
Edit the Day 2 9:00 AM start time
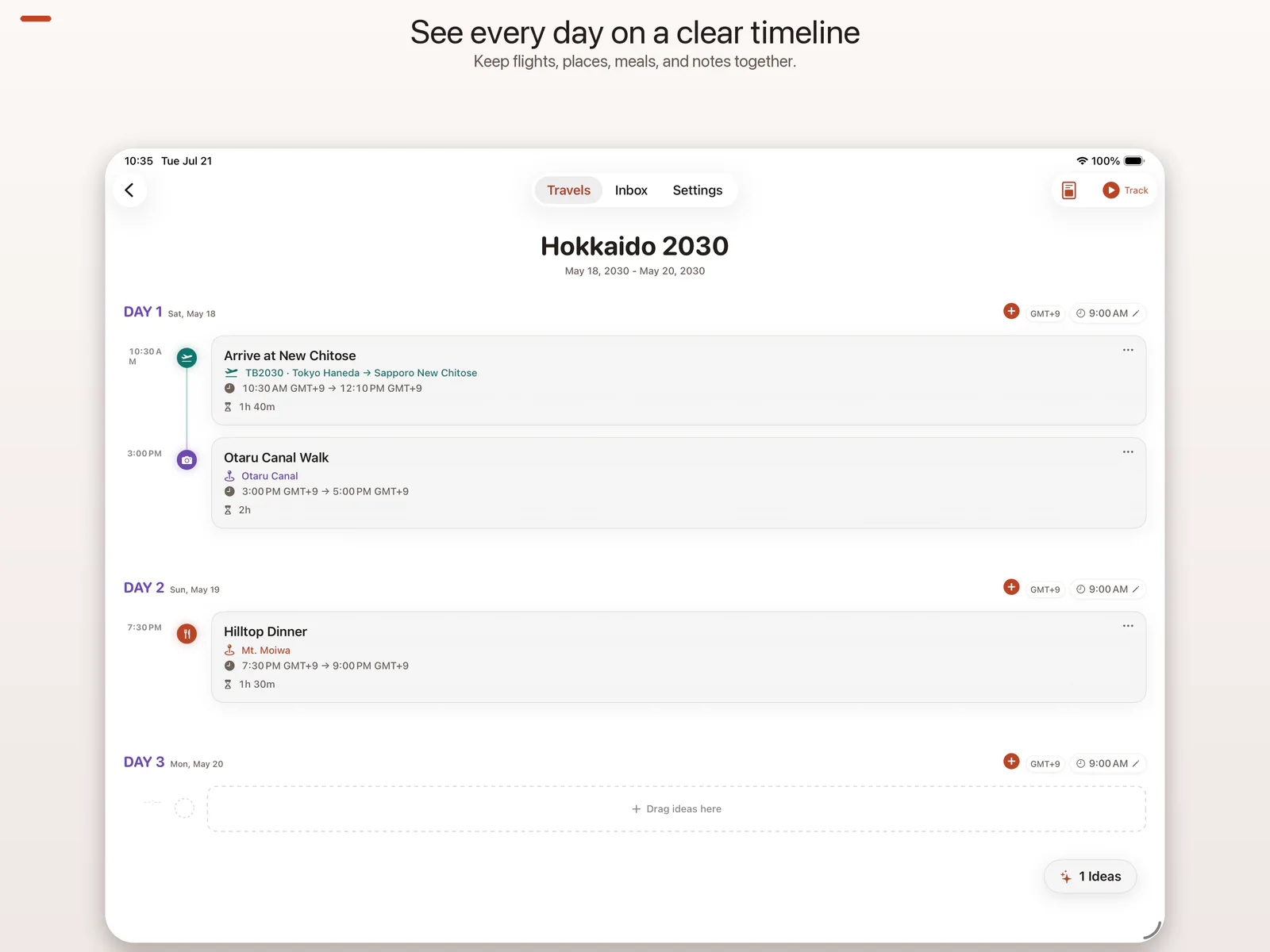[x=1108, y=589]
